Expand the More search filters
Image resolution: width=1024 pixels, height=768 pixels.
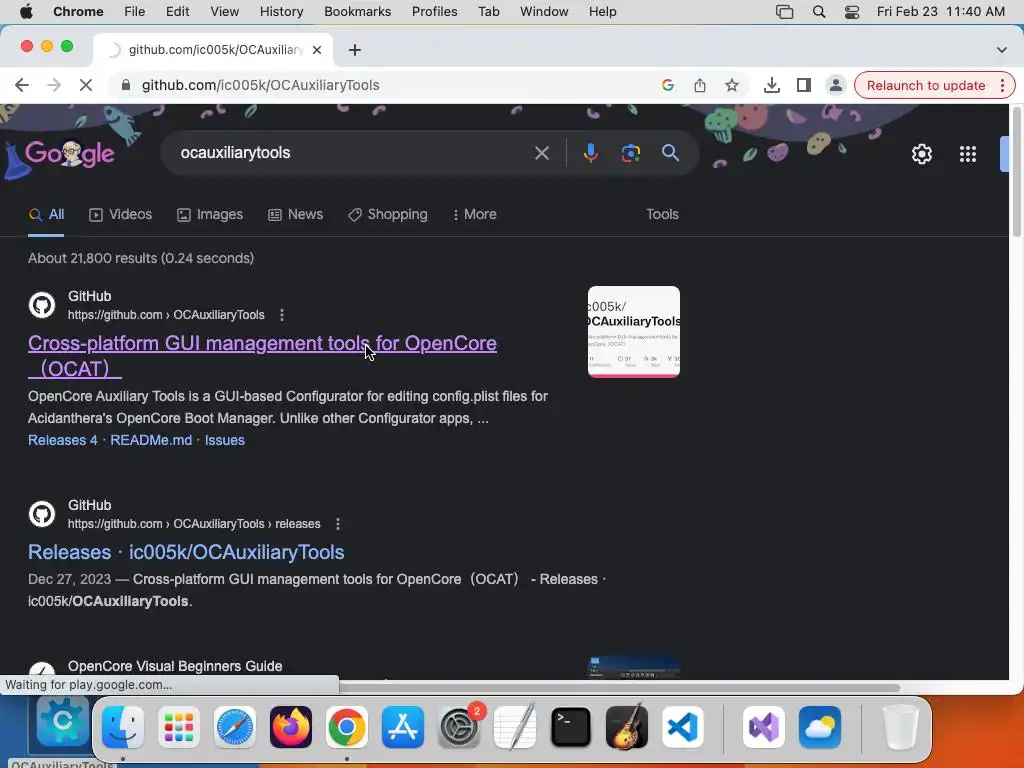coord(475,215)
